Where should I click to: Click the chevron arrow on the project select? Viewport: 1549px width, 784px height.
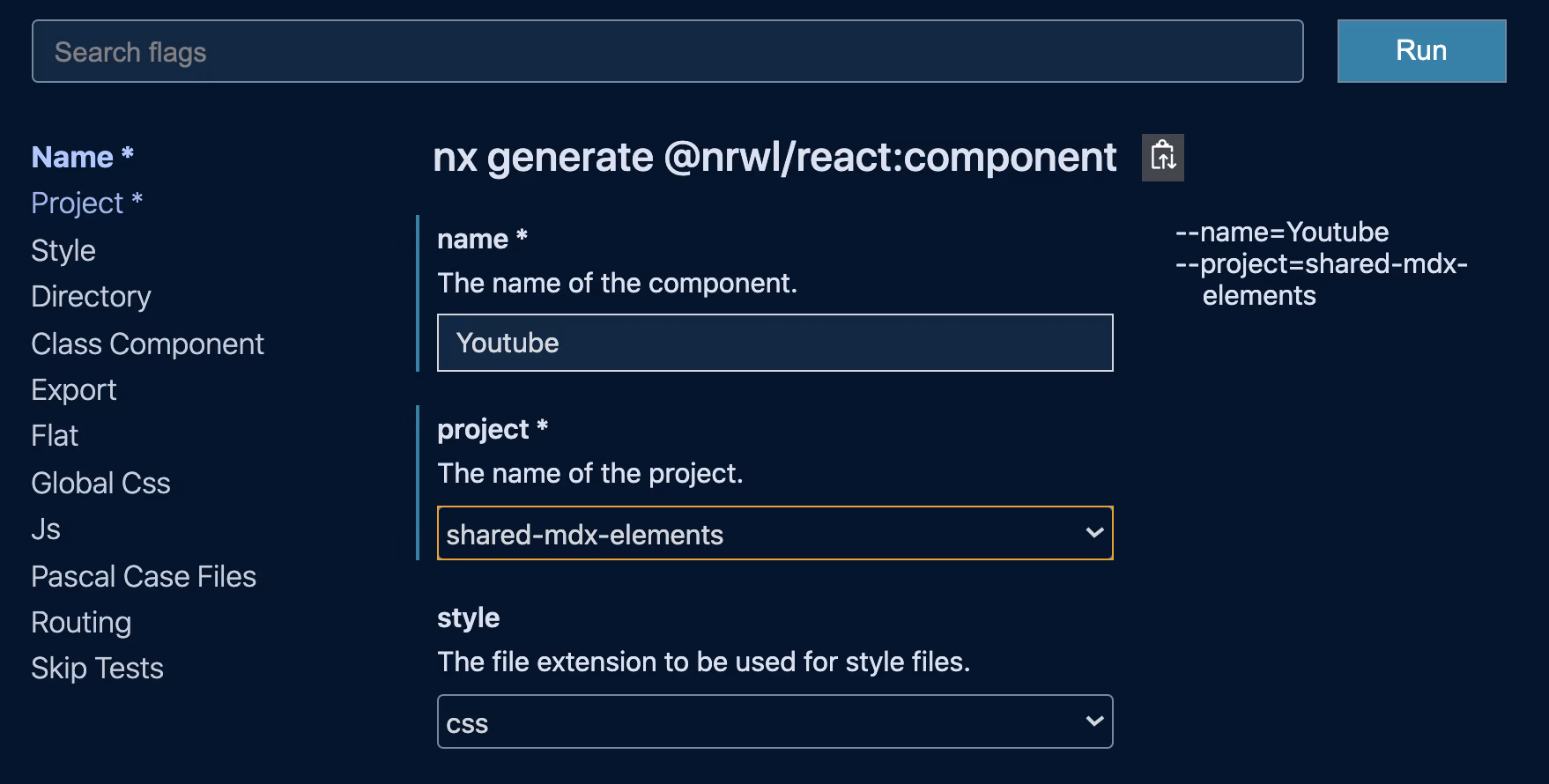pyautogui.click(x=1093, y=533)
